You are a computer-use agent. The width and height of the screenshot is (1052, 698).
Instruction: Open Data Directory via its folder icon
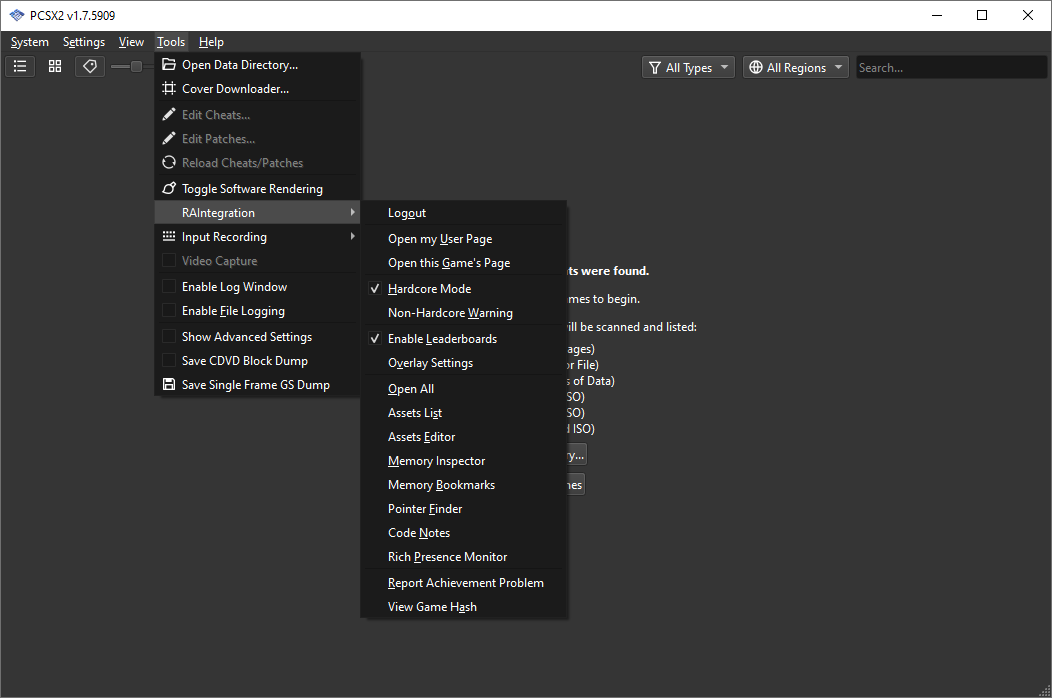pos(167,63)
